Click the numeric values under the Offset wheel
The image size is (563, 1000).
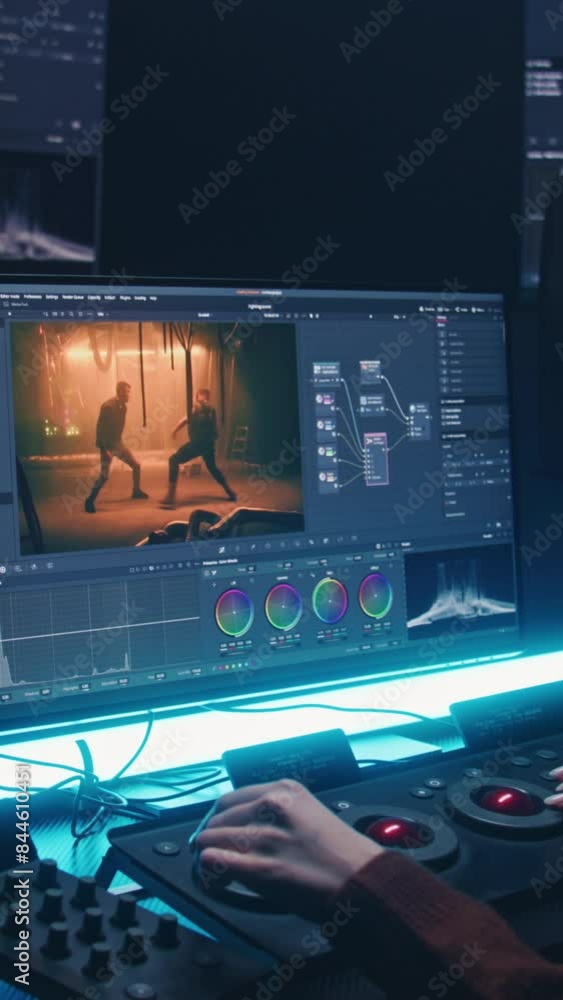[377, 627]
